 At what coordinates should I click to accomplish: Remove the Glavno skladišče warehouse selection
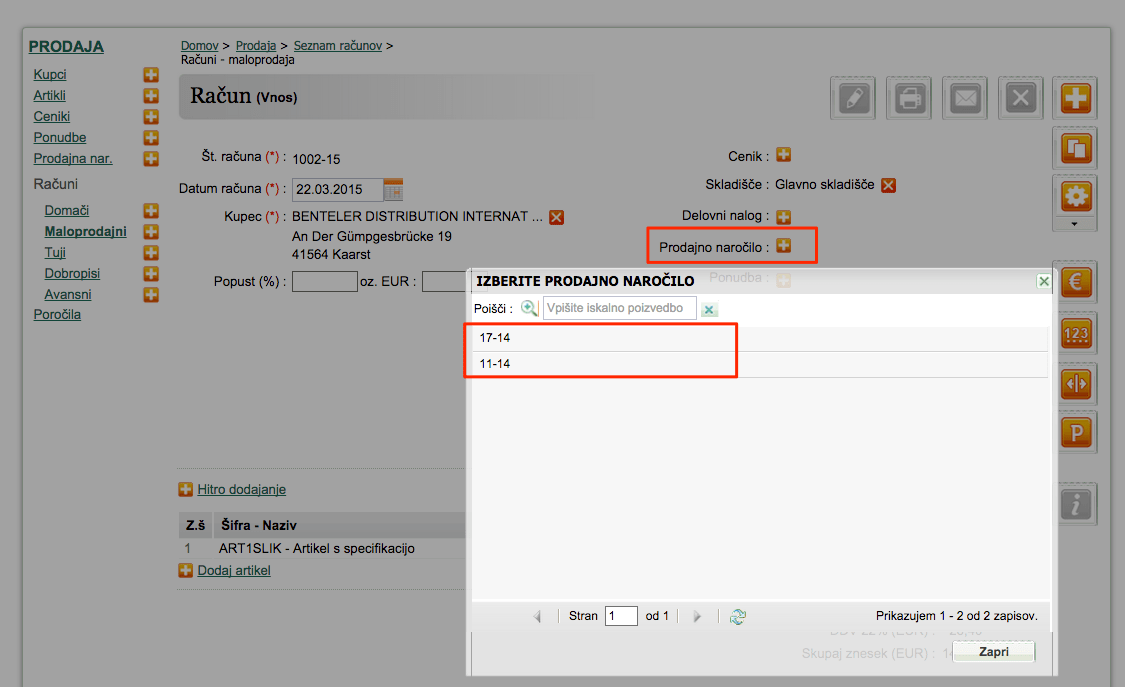pyautogui.click(x=888, y=185)
